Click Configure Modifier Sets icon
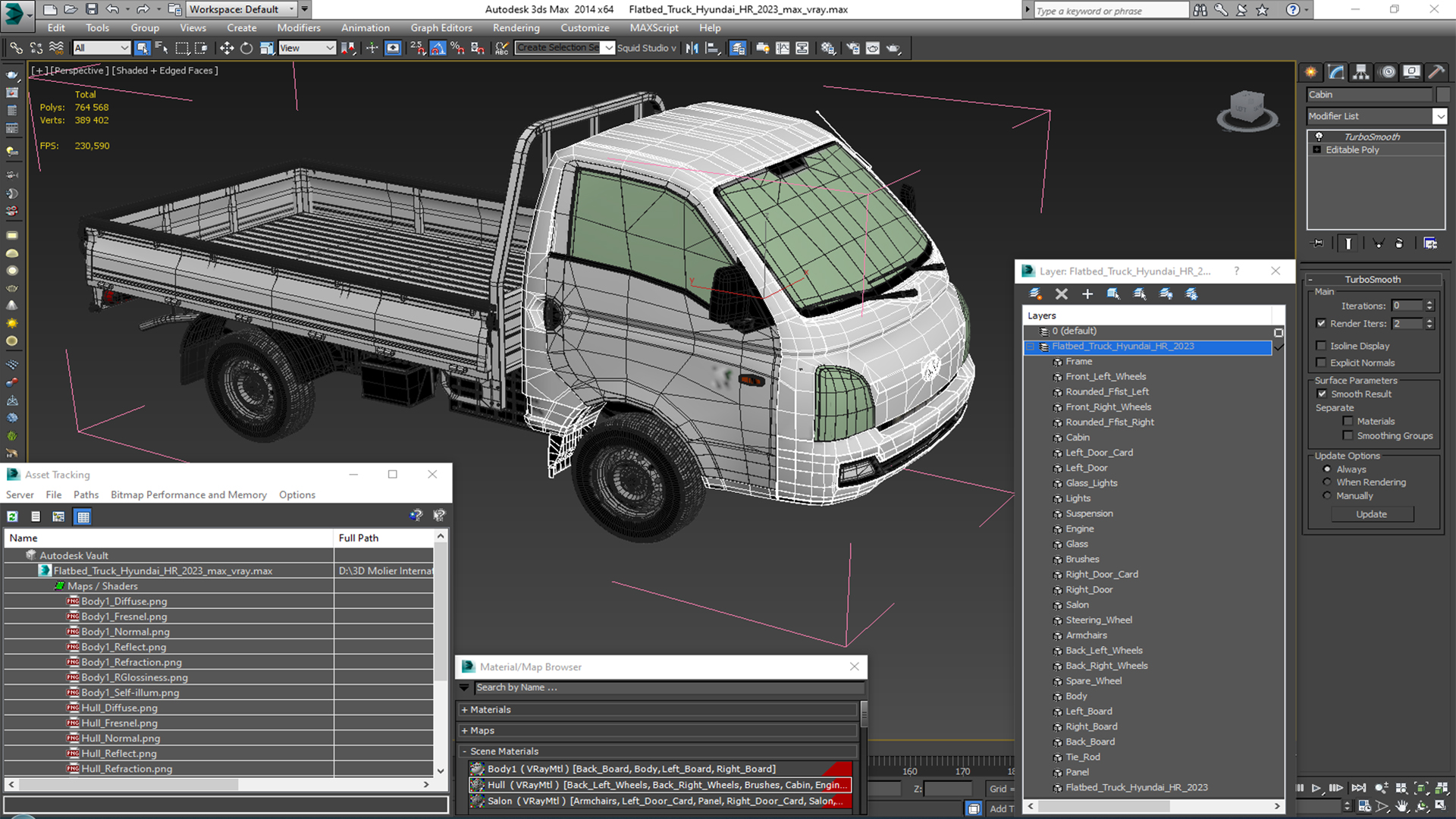This screenshot has width=1456, height=819. point(1430,243)
